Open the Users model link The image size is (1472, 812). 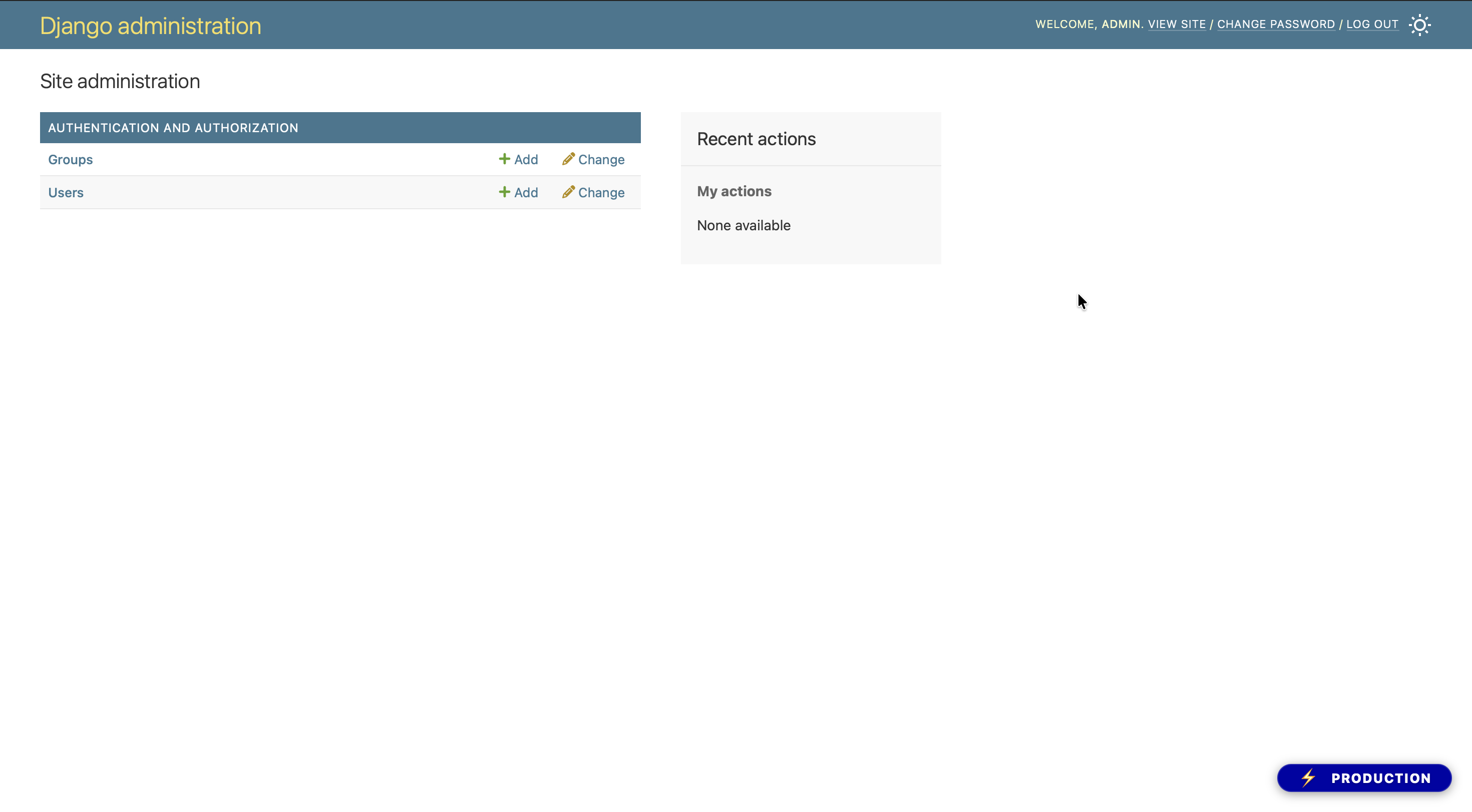pos(66,193)
